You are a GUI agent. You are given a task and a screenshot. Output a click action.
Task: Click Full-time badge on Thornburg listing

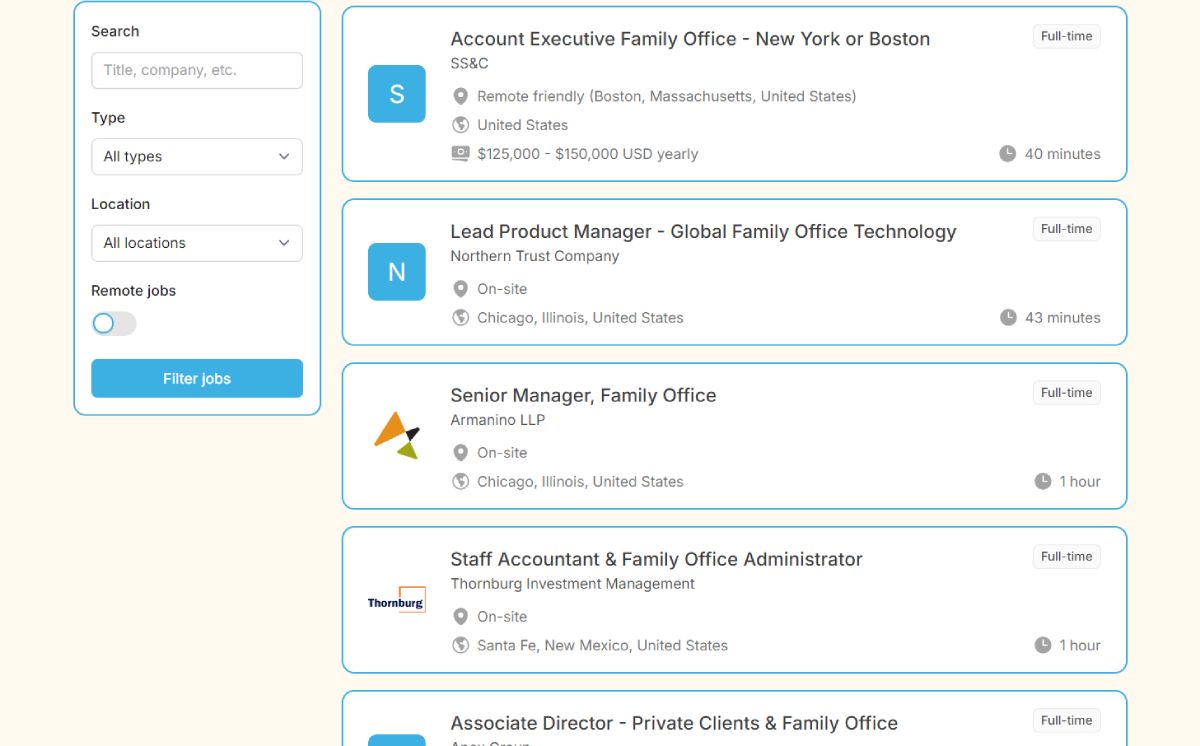1066,557
